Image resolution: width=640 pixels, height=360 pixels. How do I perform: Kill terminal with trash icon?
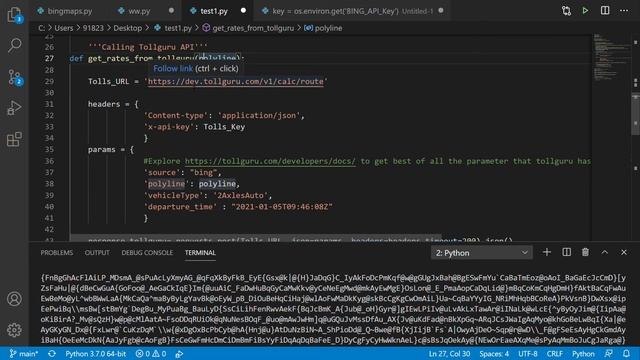tap(585, 252)
